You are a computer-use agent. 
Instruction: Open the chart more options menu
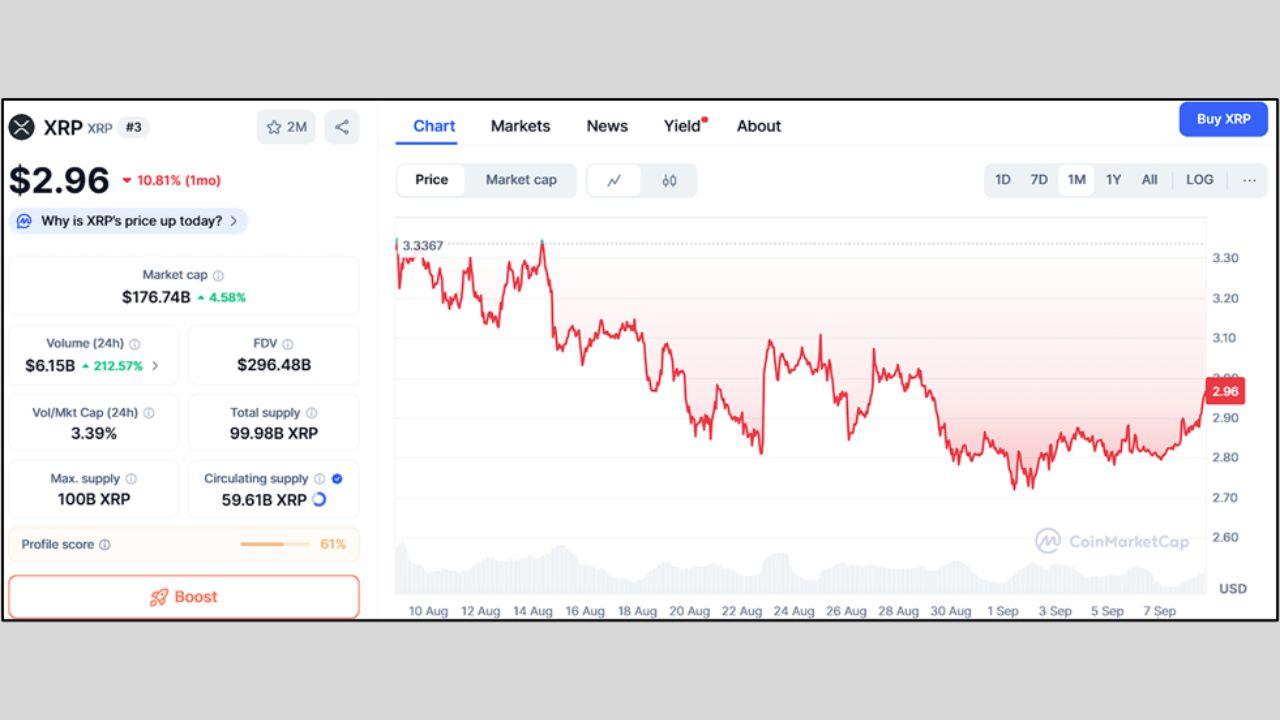pos(1249,180)
